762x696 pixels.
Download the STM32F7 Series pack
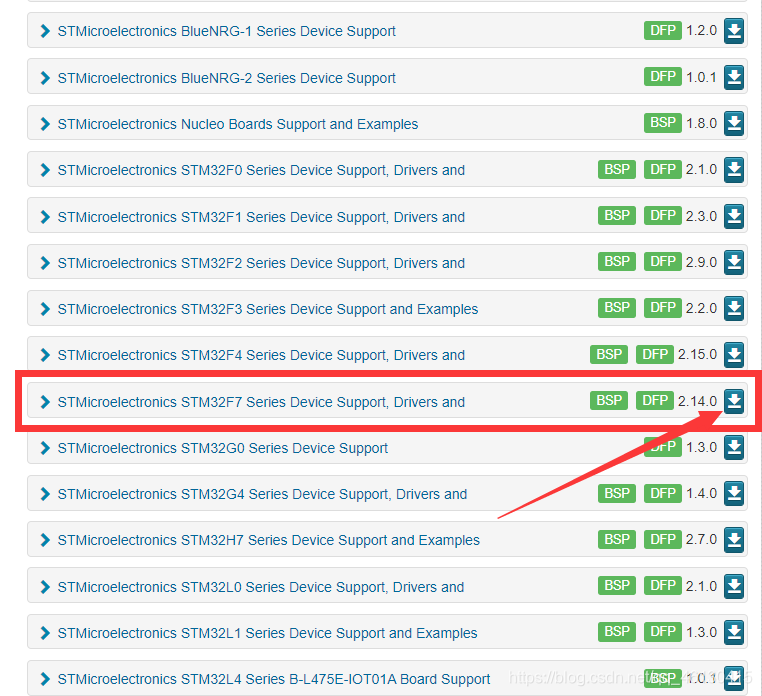734,401
